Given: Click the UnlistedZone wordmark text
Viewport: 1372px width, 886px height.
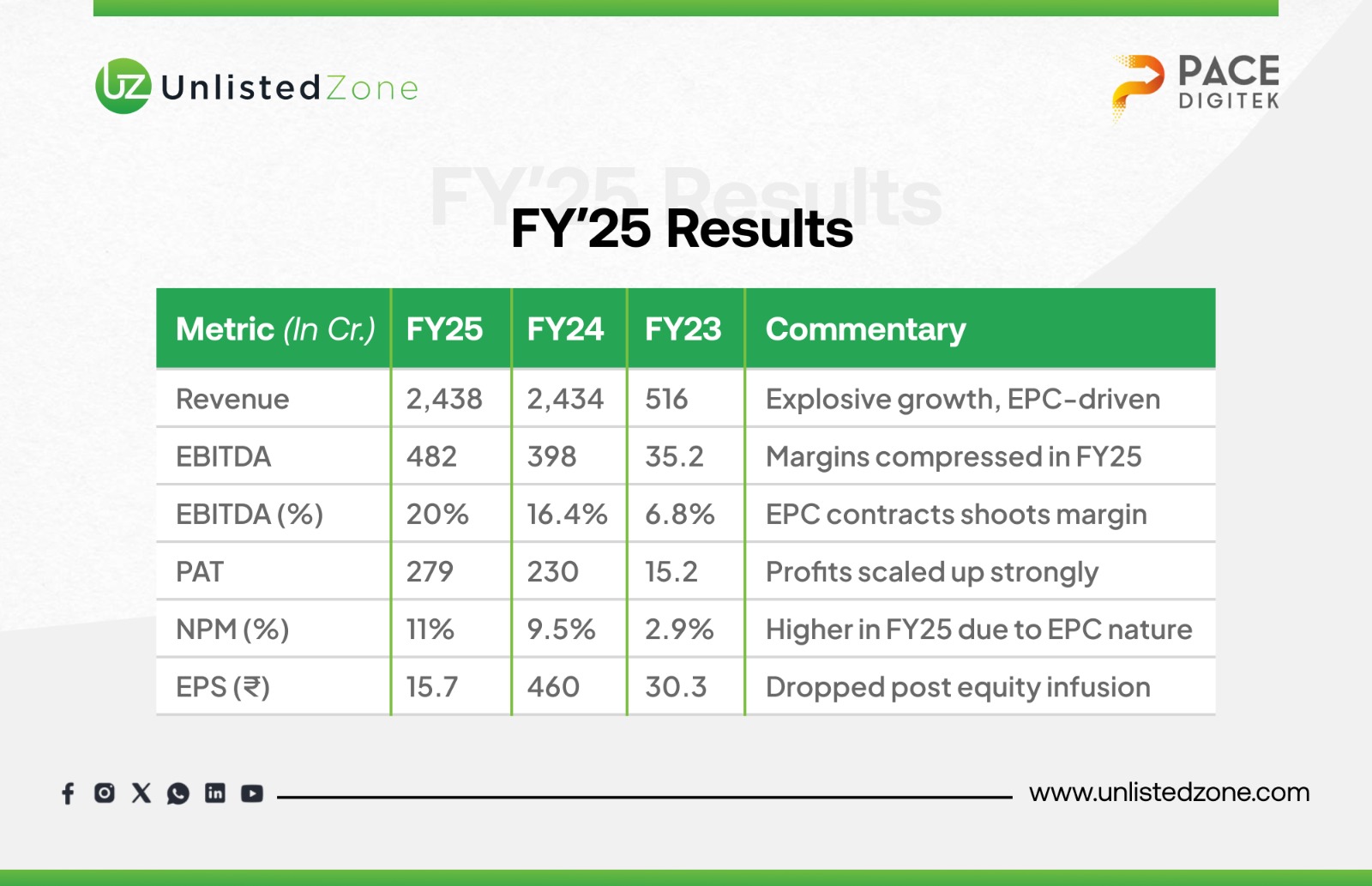Looking at the screenshot, I should click(x=289, y=88).
